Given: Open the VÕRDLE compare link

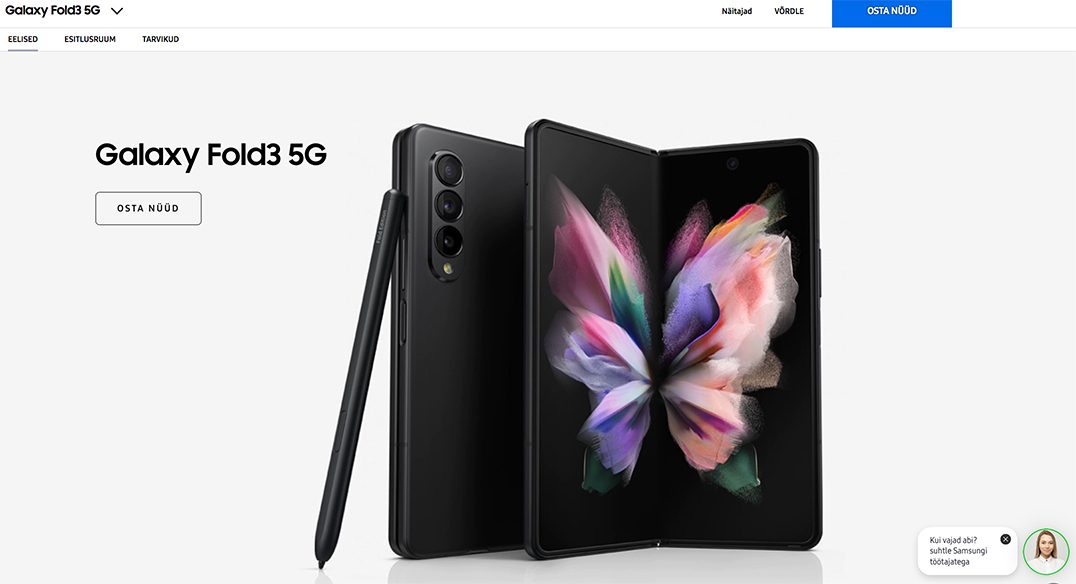Looking at the screenshot, I should tap(788, 11).
